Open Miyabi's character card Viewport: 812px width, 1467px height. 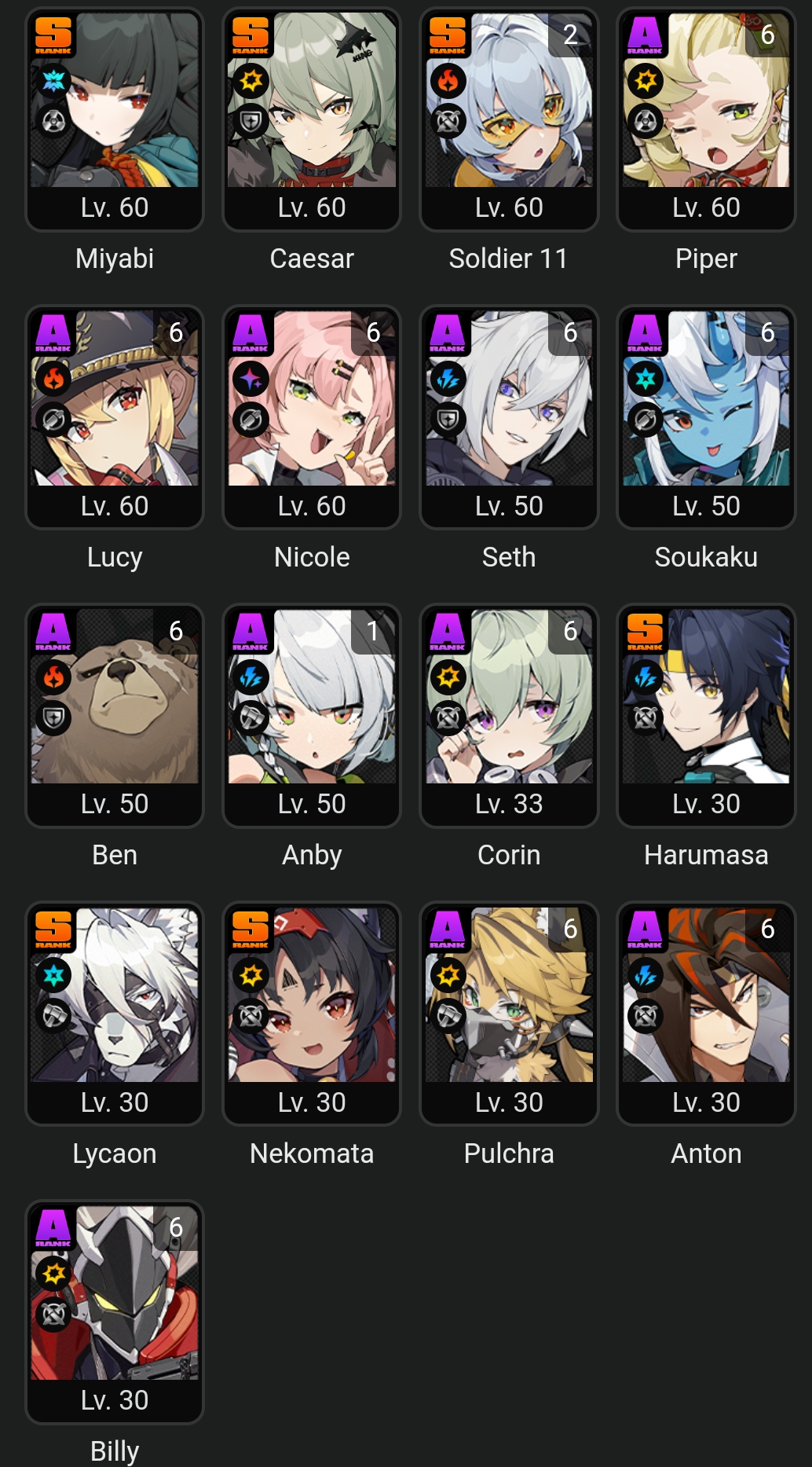tap(115, 119)
